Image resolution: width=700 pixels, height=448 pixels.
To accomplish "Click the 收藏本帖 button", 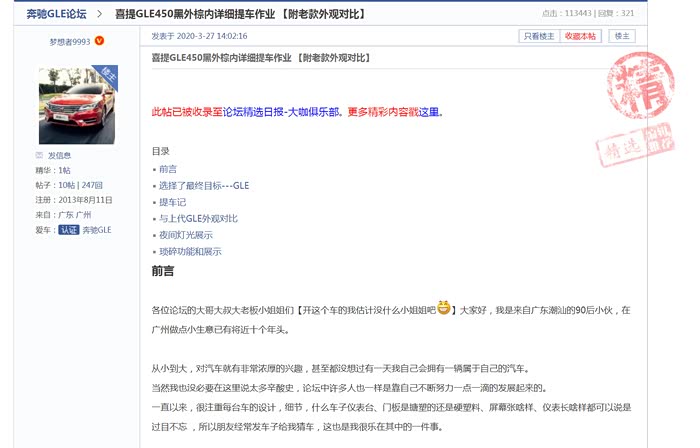I will point(580,36).
